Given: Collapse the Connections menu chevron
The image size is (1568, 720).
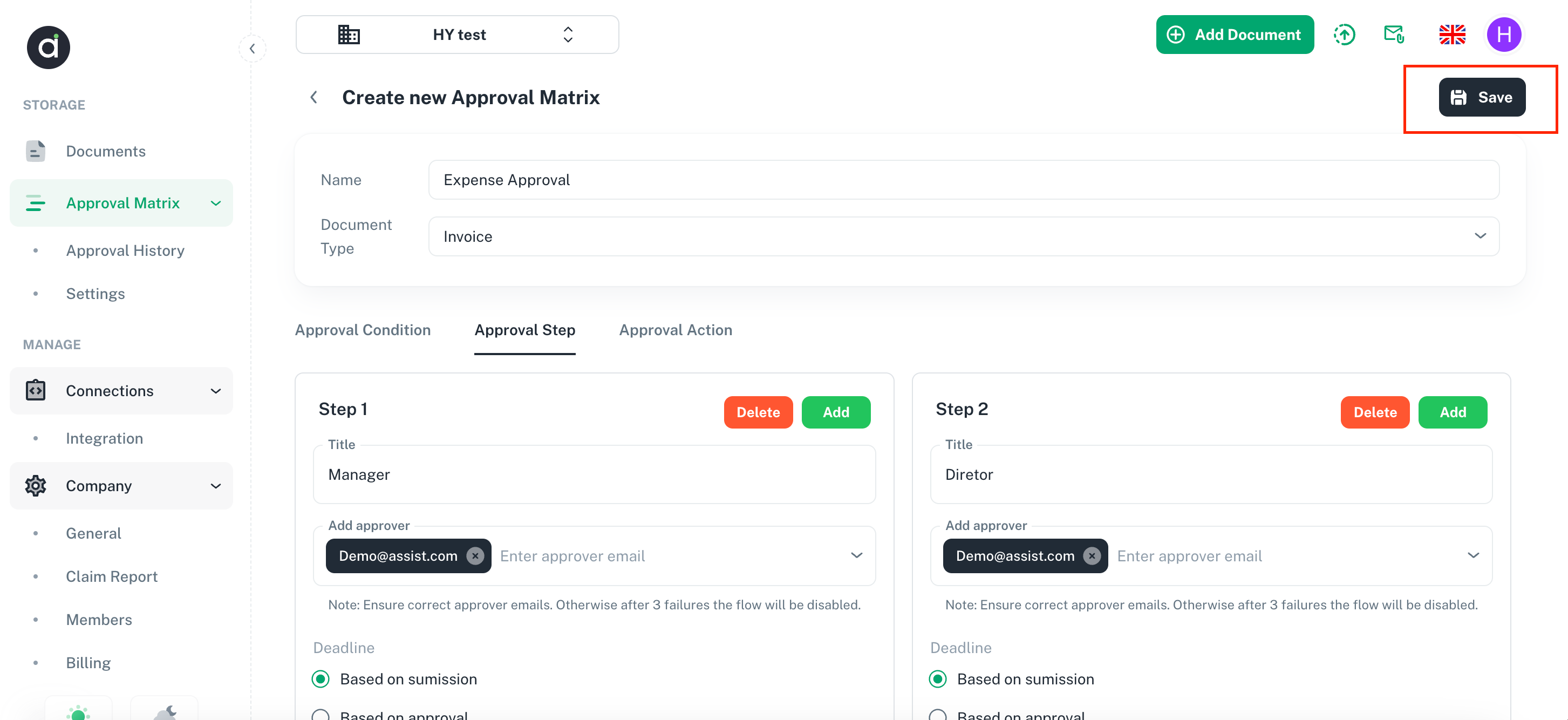Looking at the screenshot, I should [x=215, y=391].
